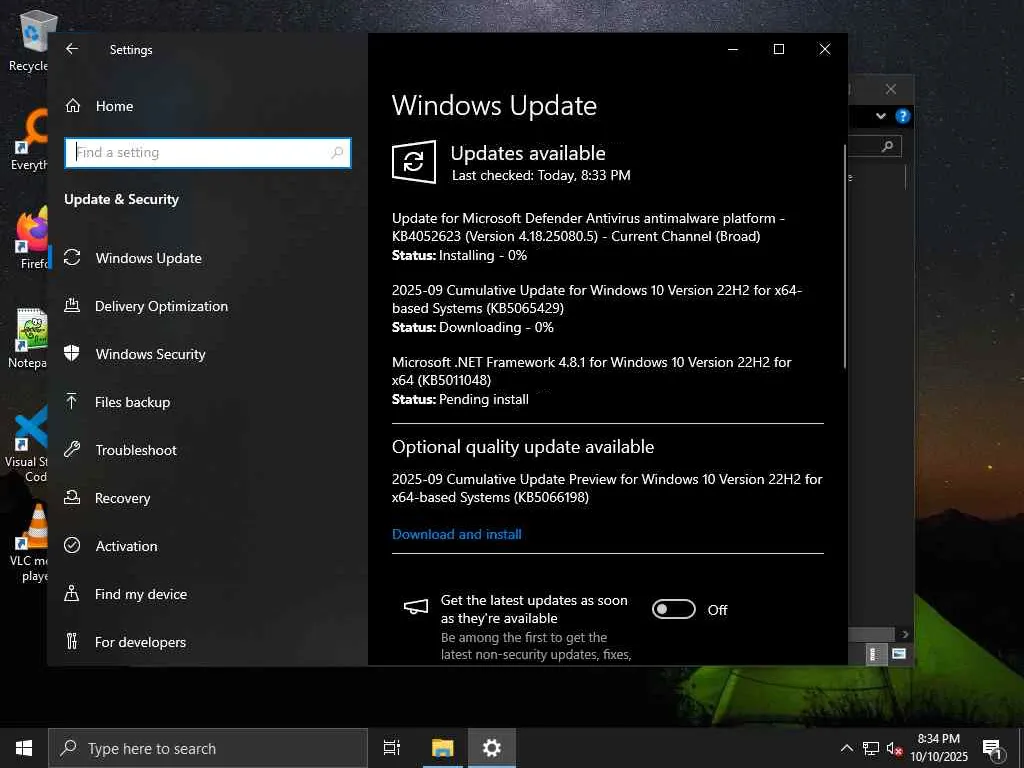Expand ribbon chevron in background window
This screenshot has width=1024, height=768.
[x=881, y=116]
